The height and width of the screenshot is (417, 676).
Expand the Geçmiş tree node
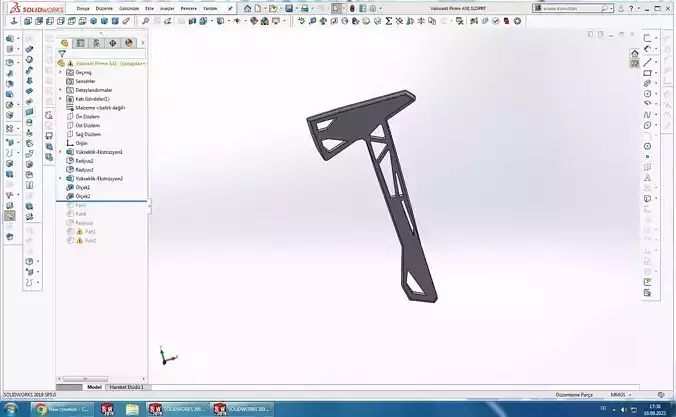(60, 72)
